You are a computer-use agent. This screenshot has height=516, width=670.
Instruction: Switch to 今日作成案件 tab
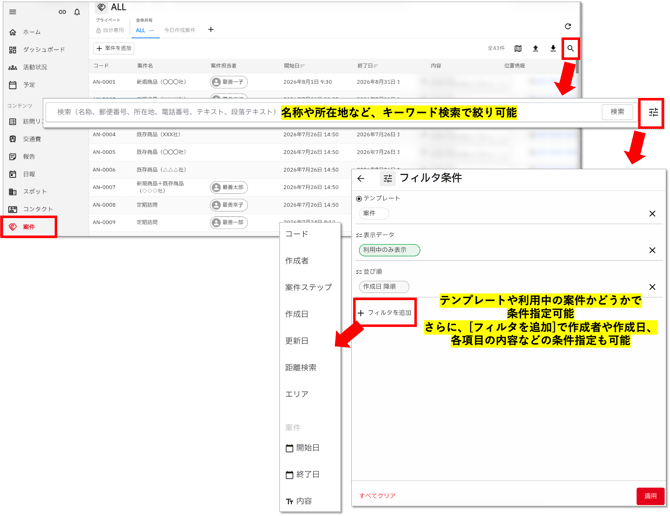(x=179, y=30)
